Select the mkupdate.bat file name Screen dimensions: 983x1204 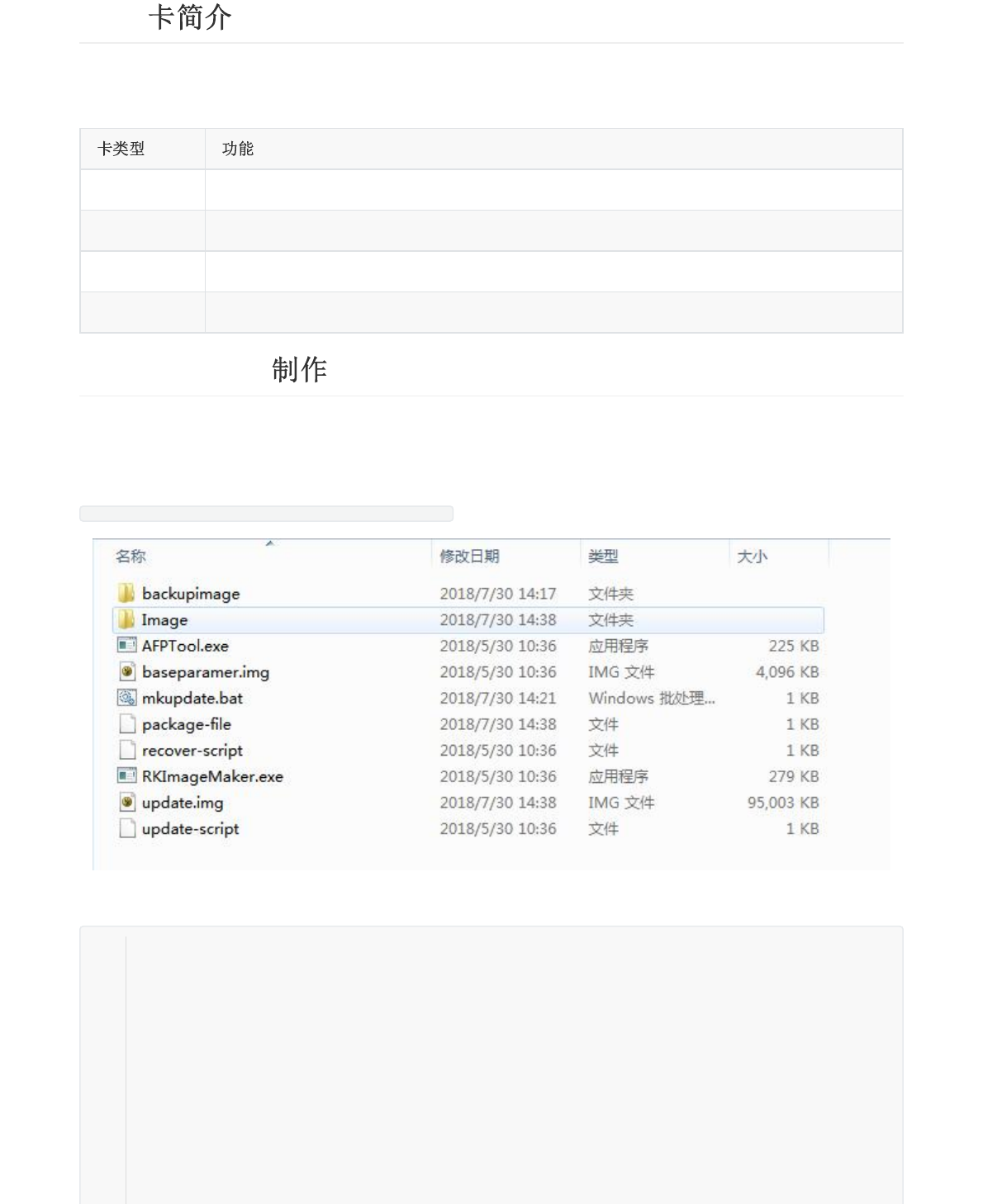192,699
